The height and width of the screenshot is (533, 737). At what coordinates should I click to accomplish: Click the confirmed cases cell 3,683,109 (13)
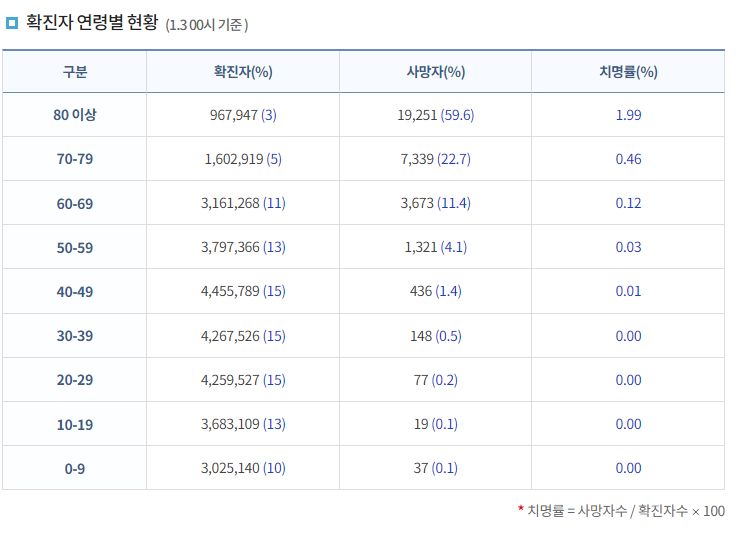(243, 424)
